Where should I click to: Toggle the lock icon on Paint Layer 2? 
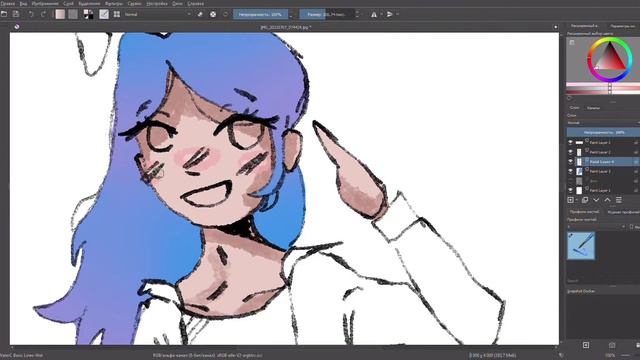coord(636,152)
